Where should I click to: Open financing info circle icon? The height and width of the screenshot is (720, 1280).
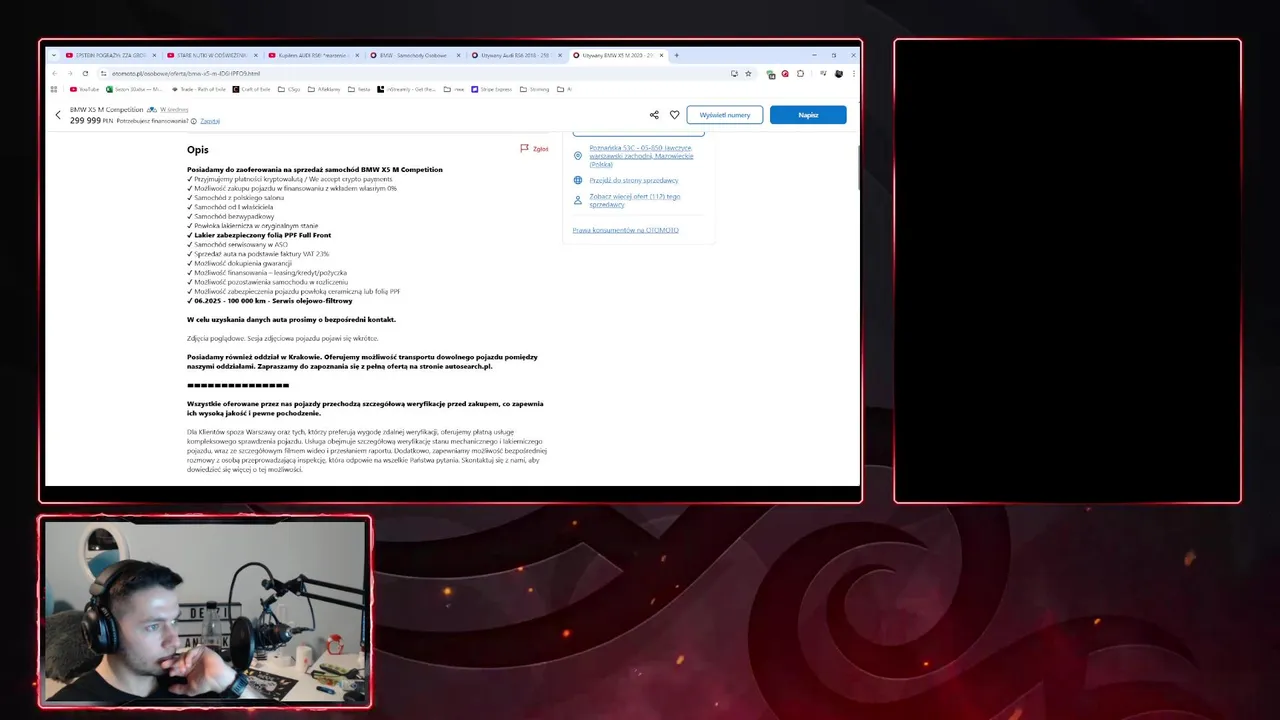(x=194, y=121)
